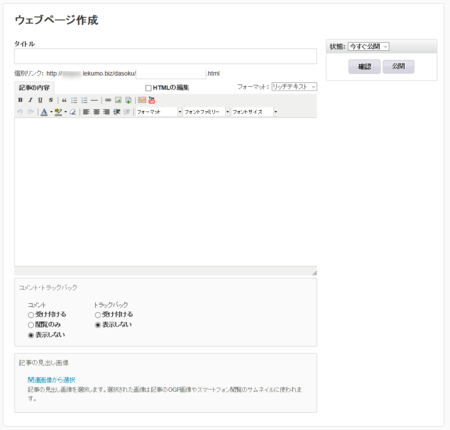Apply the background highlight color icon
The width and height of the screenshot is (450, 430).
pos(58,112)
